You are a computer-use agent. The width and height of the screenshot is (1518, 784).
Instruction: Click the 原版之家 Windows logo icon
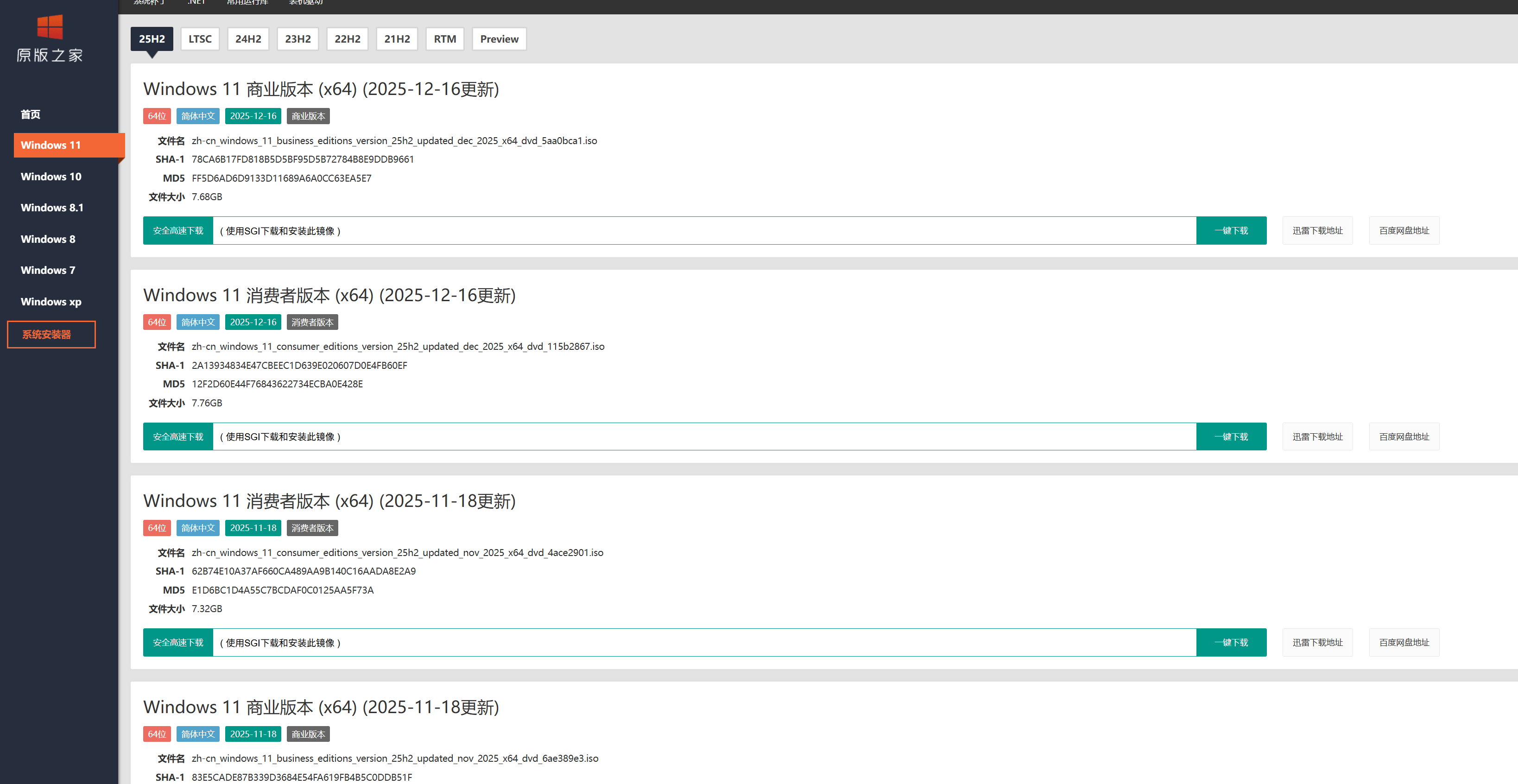50,27
